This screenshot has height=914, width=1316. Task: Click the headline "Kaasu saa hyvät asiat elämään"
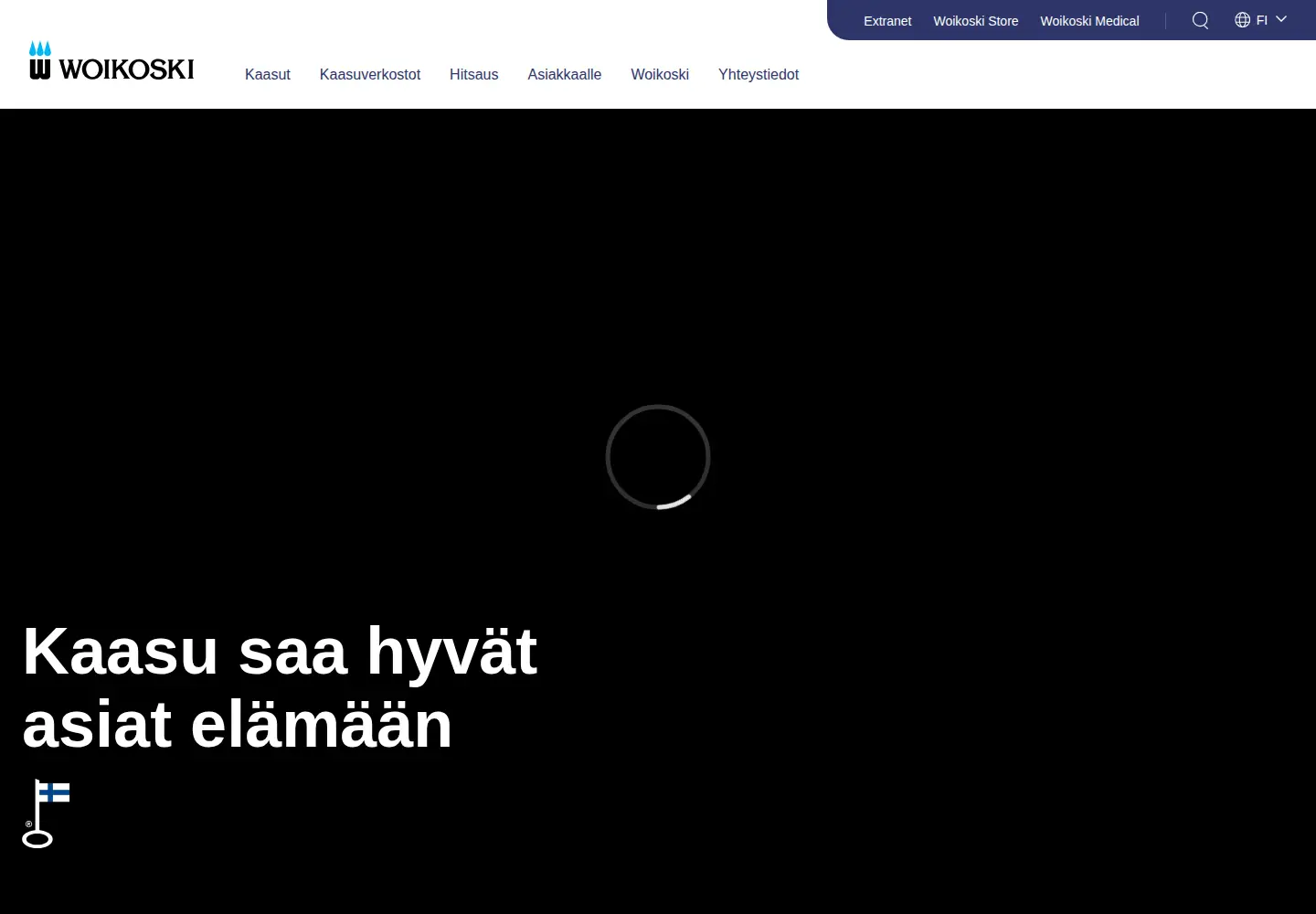280,687
